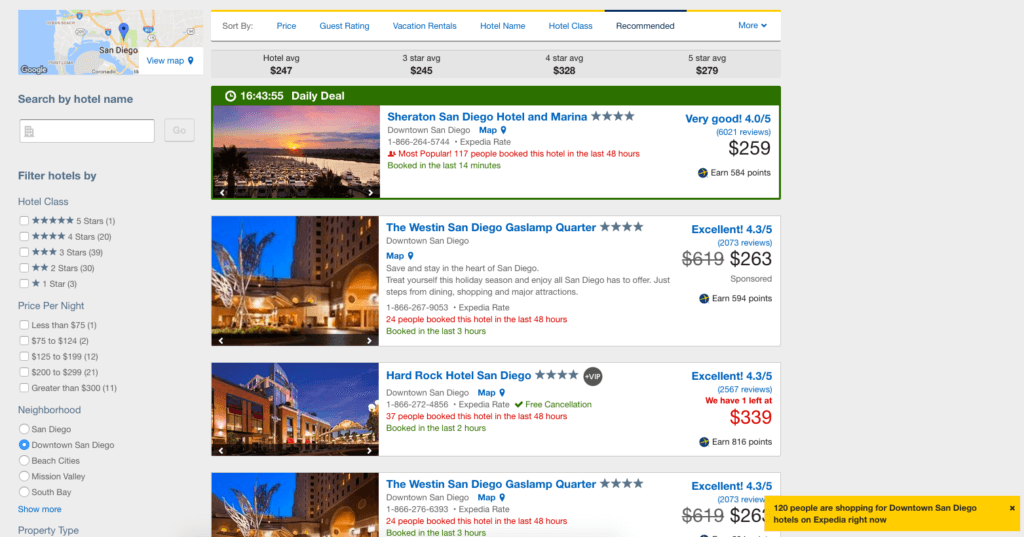Click the +VIP badge on Hard Rock Hotel
Image resolution: width=1024 pixels, height=537 pixels.
click(592, 376)
